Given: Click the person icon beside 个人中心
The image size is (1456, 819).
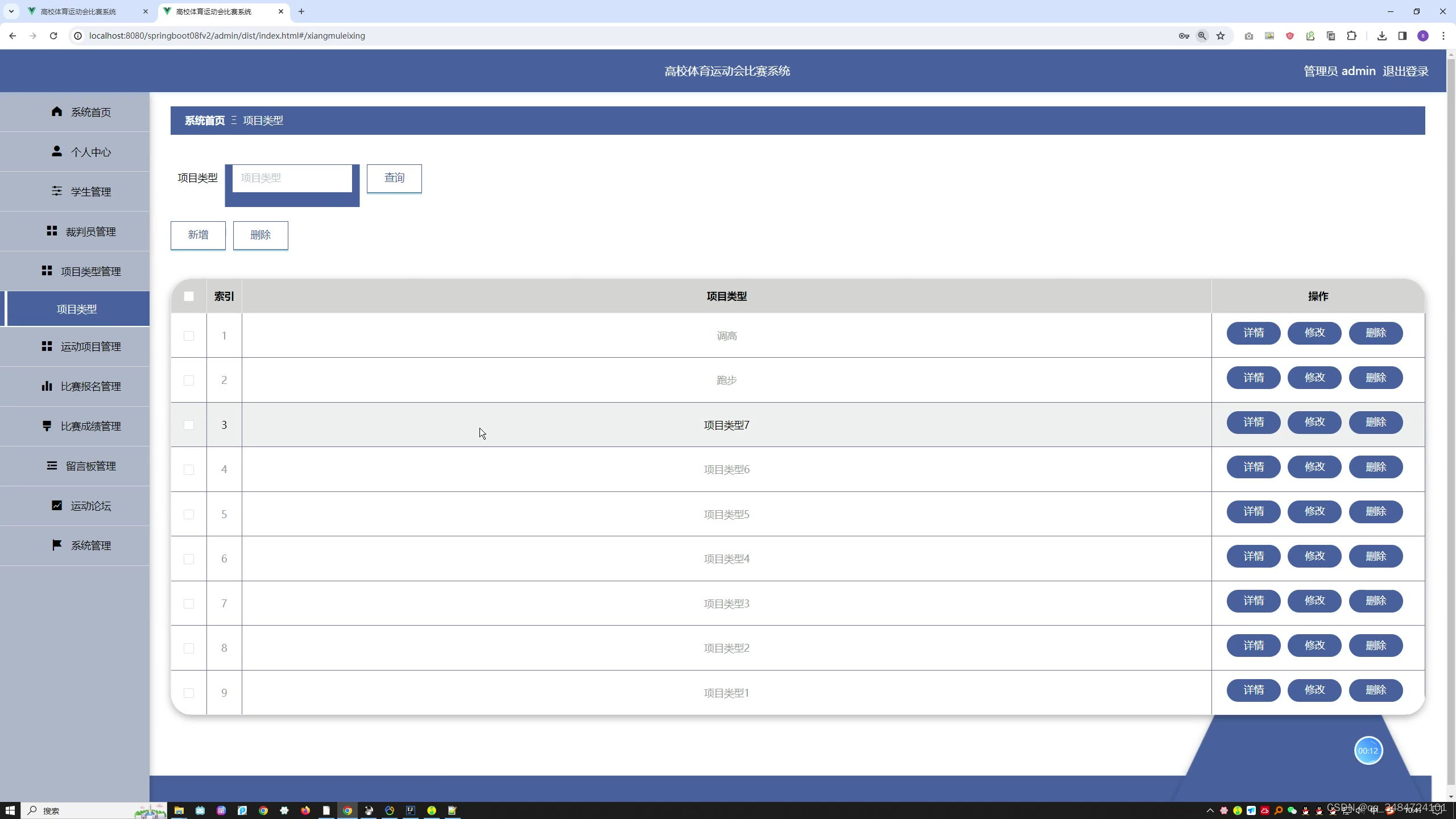Looking at the screenshot, I should click(x=56, y=151).
